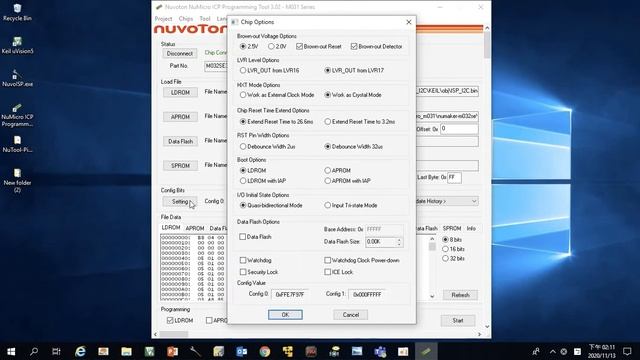Screen dimensions: 640x360
Task: Select Work as Crystal Mode
Action: (x=353, y=95)
